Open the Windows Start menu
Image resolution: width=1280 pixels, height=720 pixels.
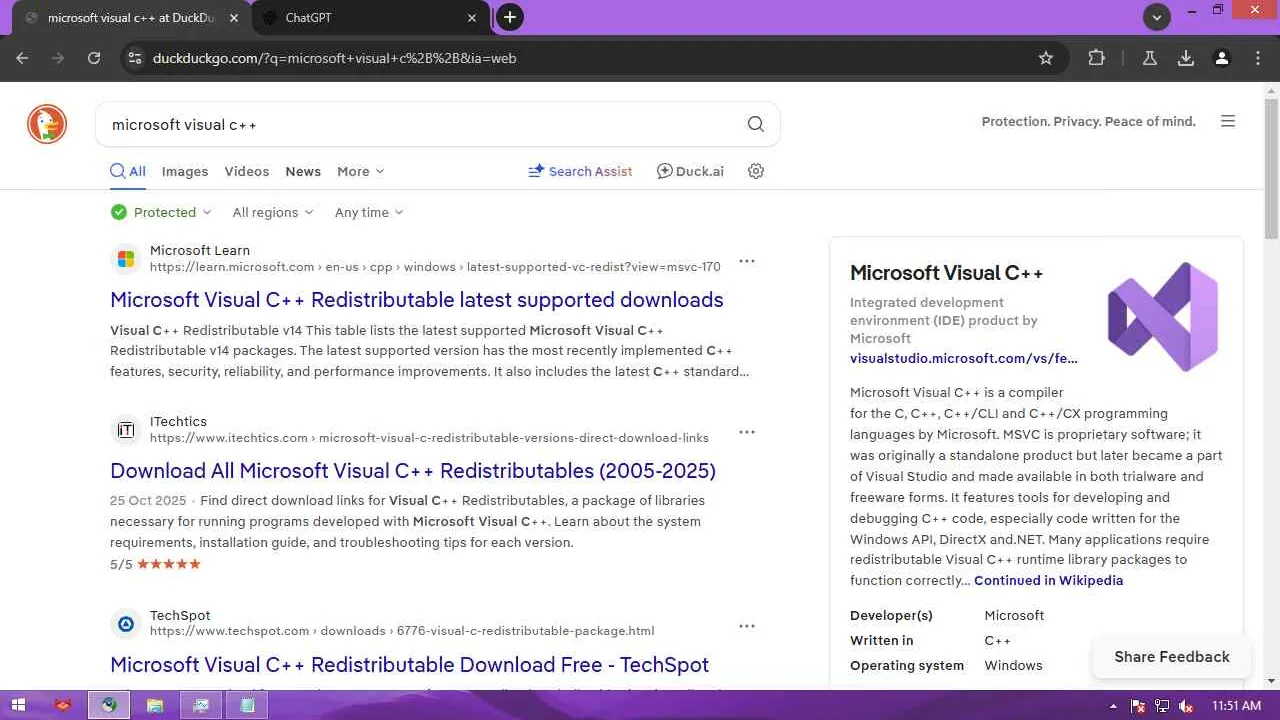coord(17,705)
